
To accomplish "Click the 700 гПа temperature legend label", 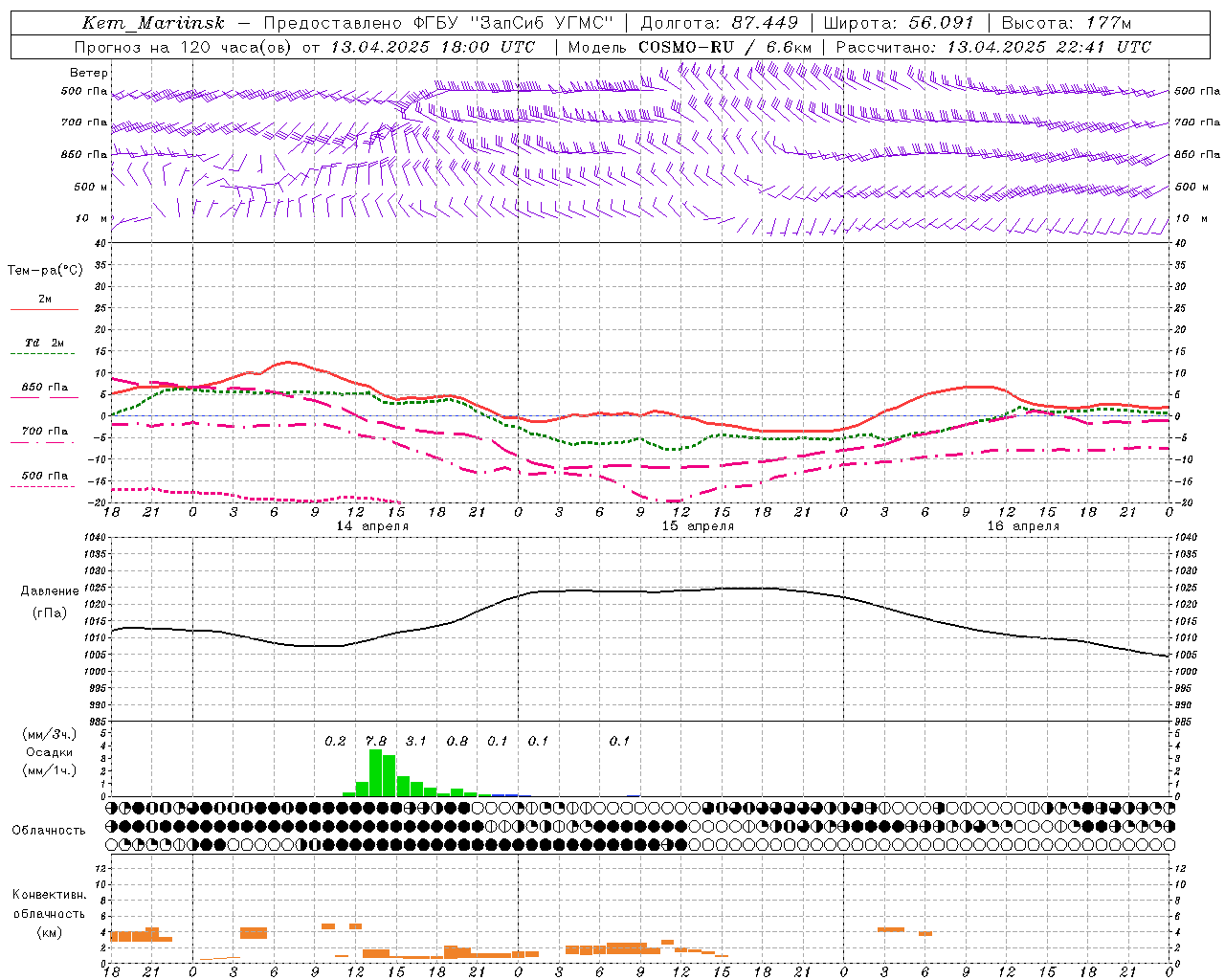I will (x=45, y=431).
